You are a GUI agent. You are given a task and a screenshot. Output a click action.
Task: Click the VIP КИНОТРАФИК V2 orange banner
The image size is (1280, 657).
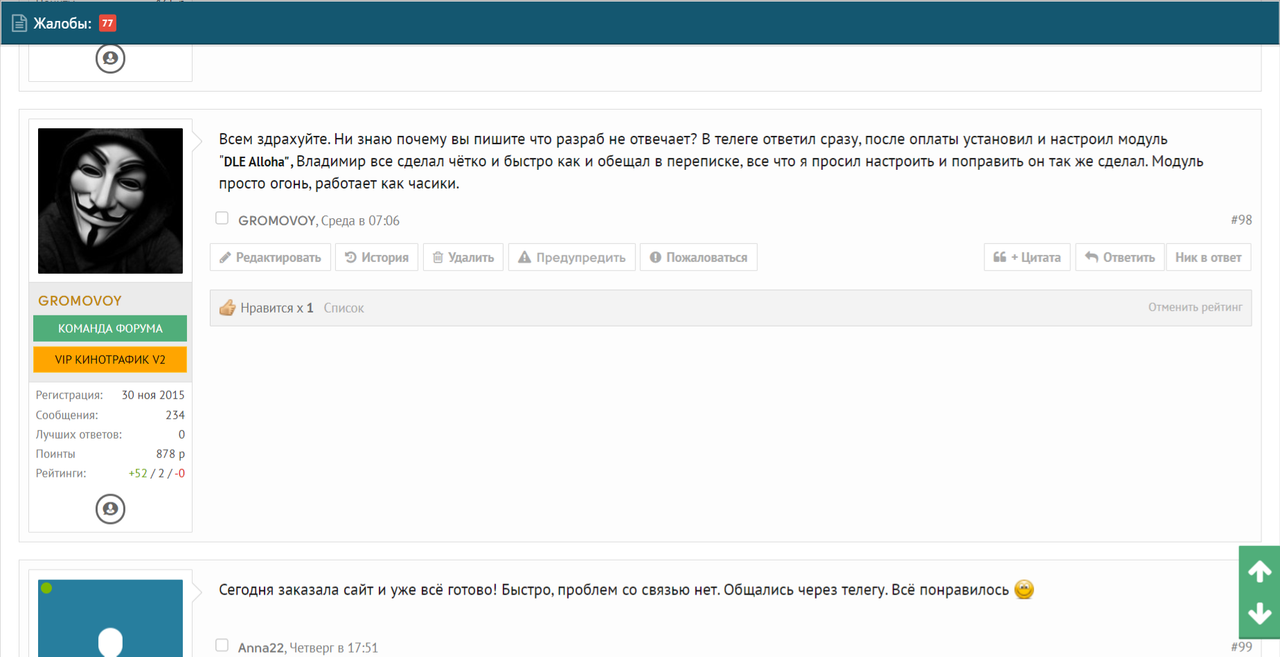coord(110,359)
